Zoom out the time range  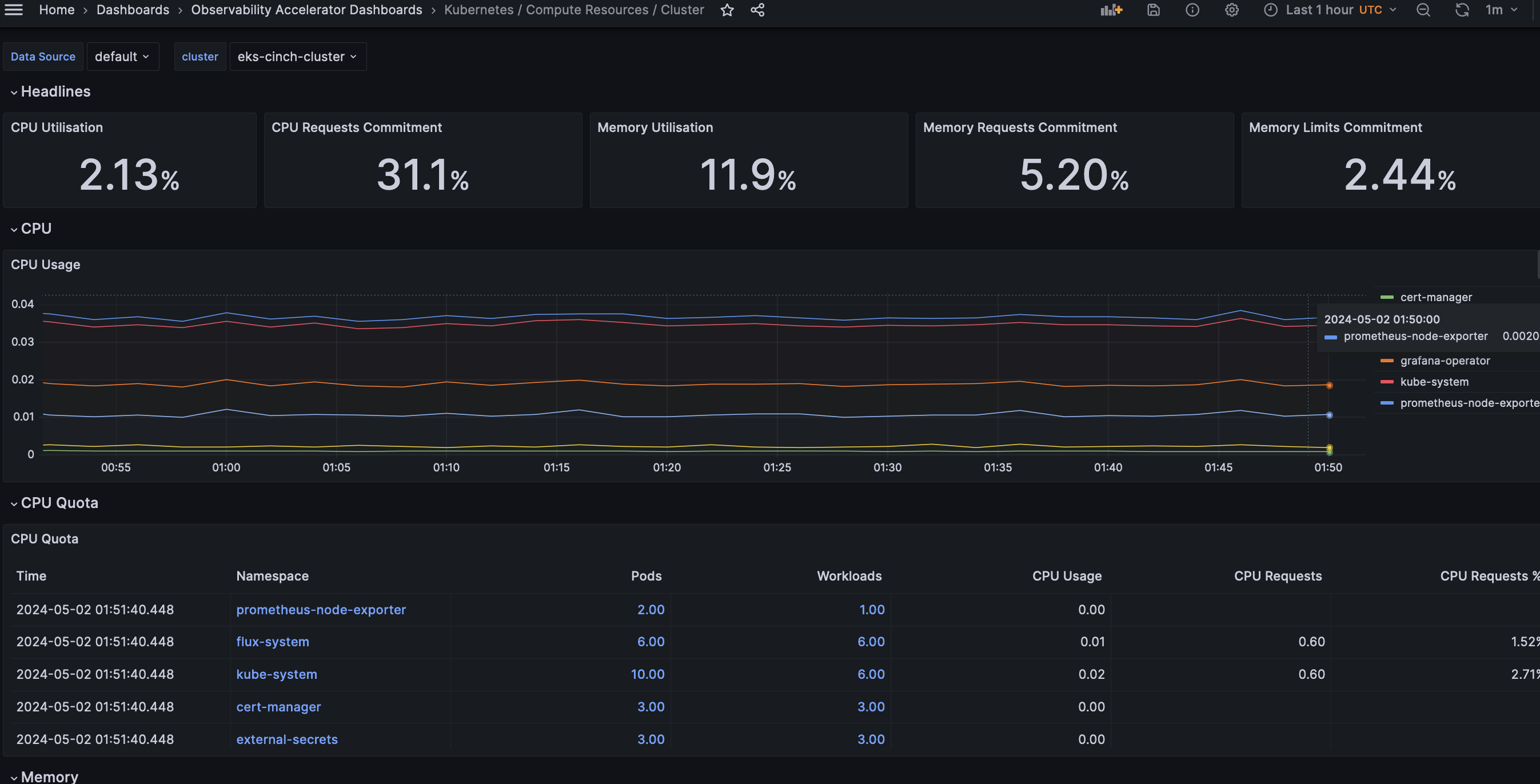click(x=1423, y=10)
